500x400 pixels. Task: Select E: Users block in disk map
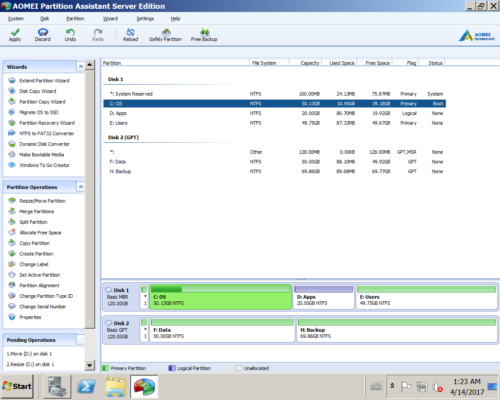point(427,297)
